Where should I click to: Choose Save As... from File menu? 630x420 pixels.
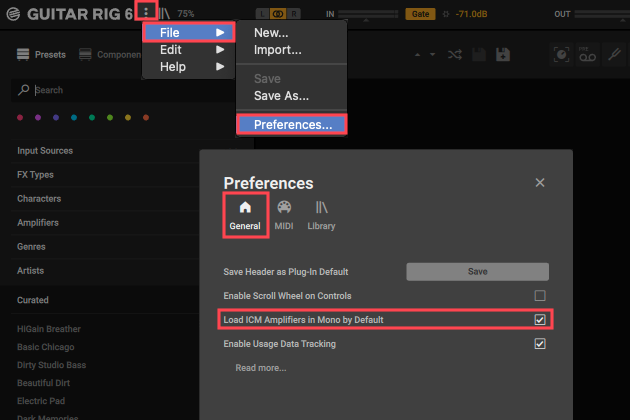(x=291, y=96)
